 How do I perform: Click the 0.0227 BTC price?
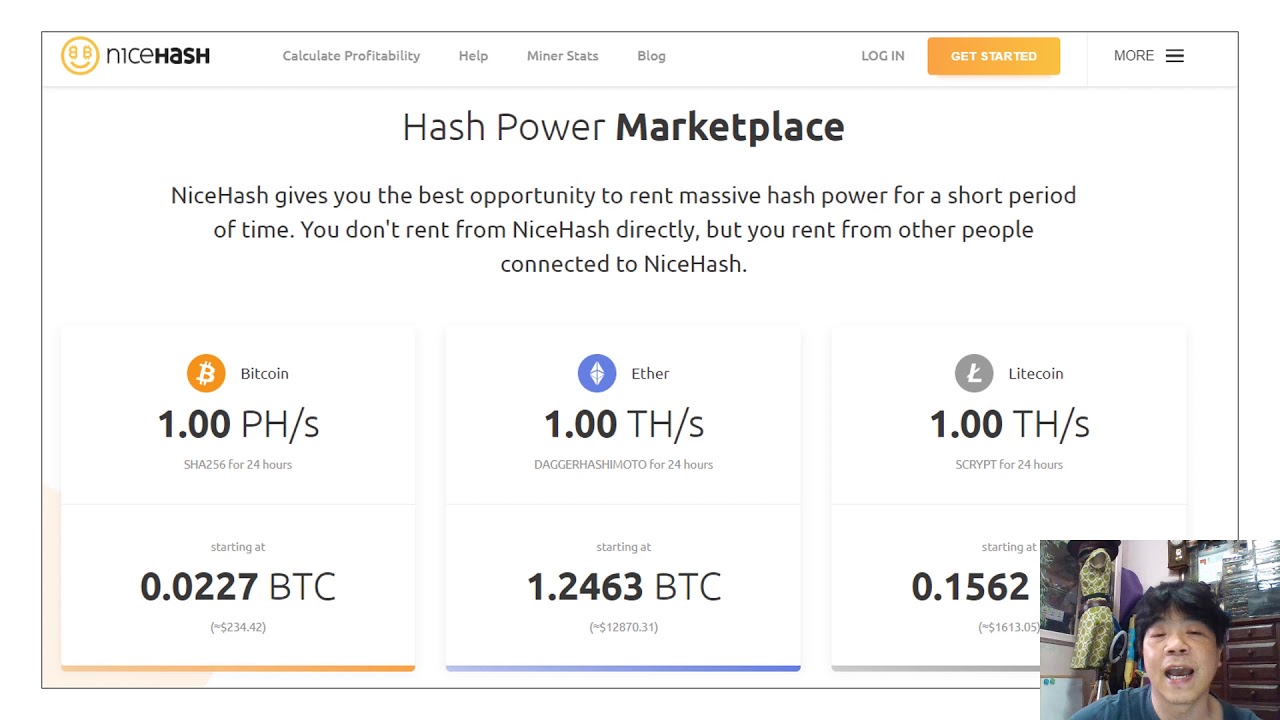coord(238,586)
